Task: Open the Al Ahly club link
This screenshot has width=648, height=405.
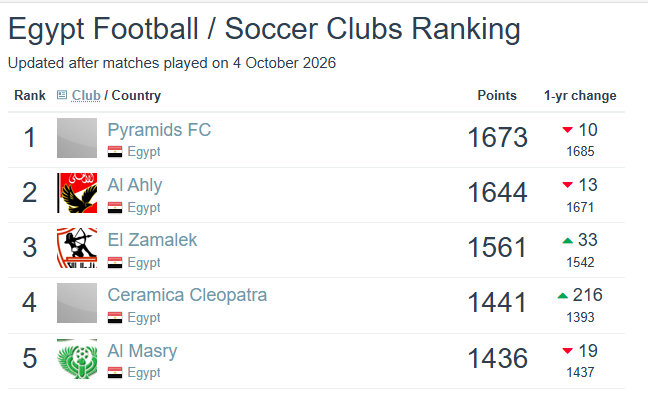Action: click(x=135, y=185)
